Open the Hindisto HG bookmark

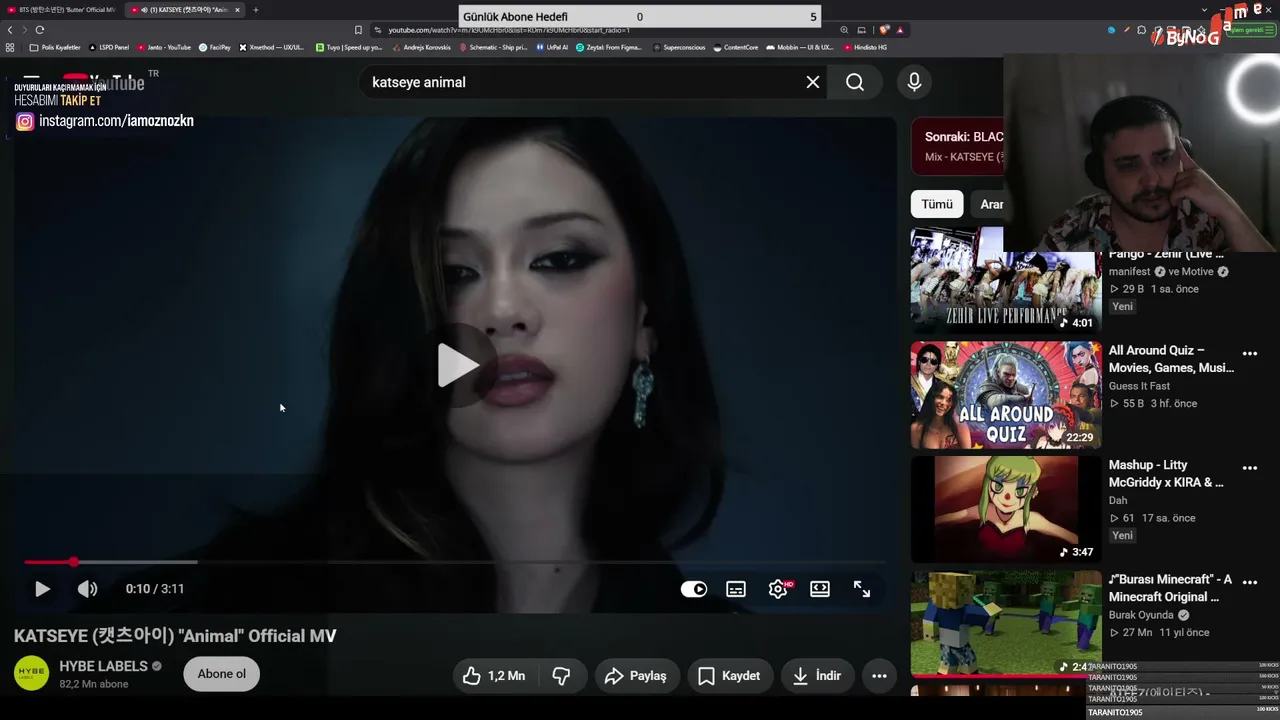[865, 47]
